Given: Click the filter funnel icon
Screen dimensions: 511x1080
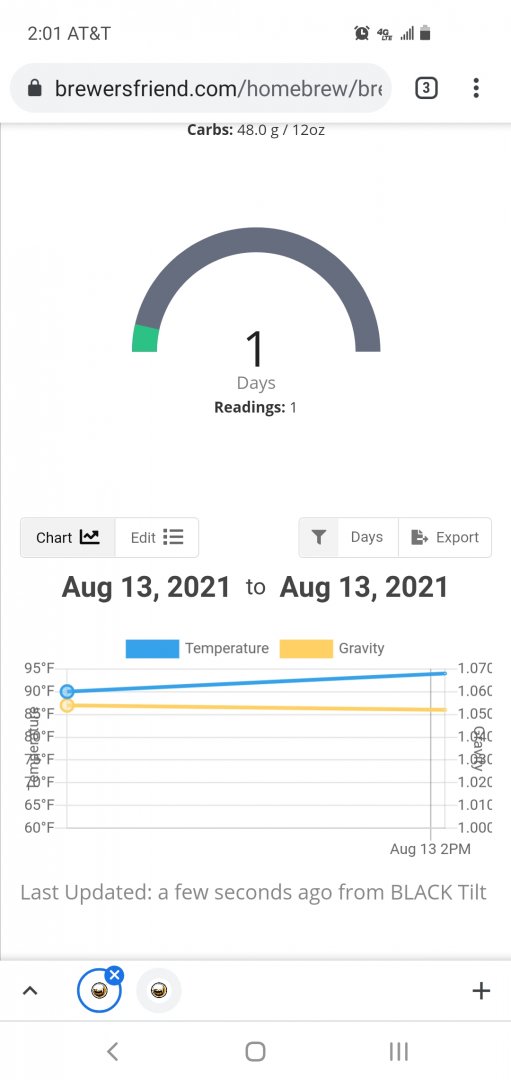Looking at the screenshot, I should 318,537.
